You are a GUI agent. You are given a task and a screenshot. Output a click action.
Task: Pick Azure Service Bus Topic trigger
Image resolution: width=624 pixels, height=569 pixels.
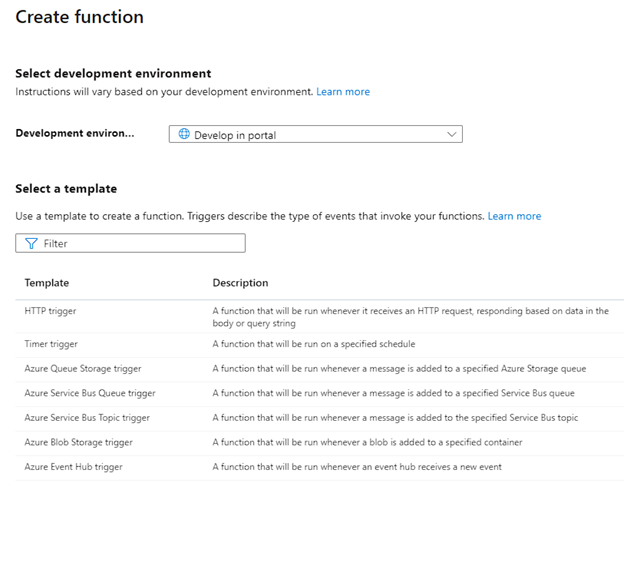[87, 418]
